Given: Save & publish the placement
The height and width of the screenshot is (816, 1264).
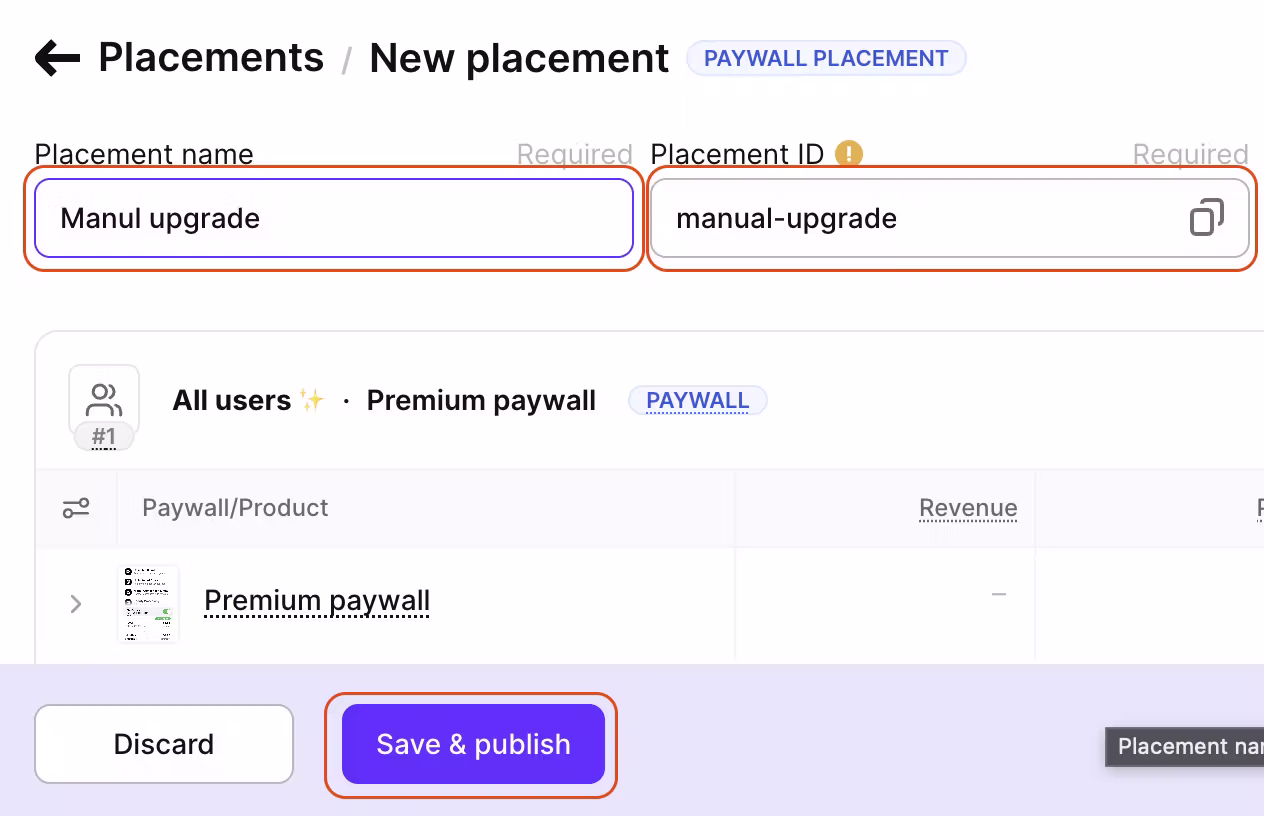Looking at the screenshot, I should pos(473,744).
